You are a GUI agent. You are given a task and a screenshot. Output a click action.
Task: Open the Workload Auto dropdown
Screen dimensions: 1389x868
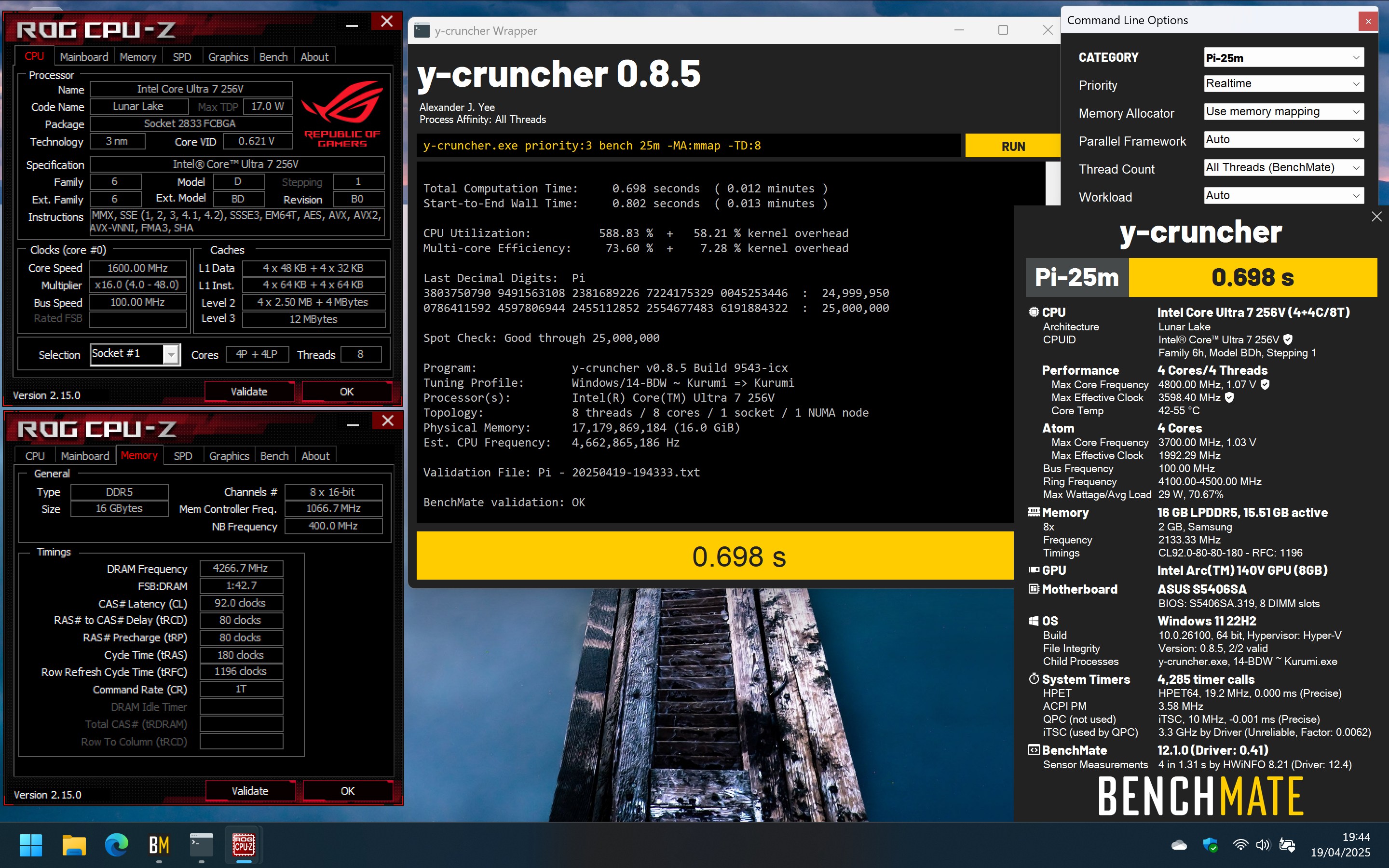click(1283, 196)
